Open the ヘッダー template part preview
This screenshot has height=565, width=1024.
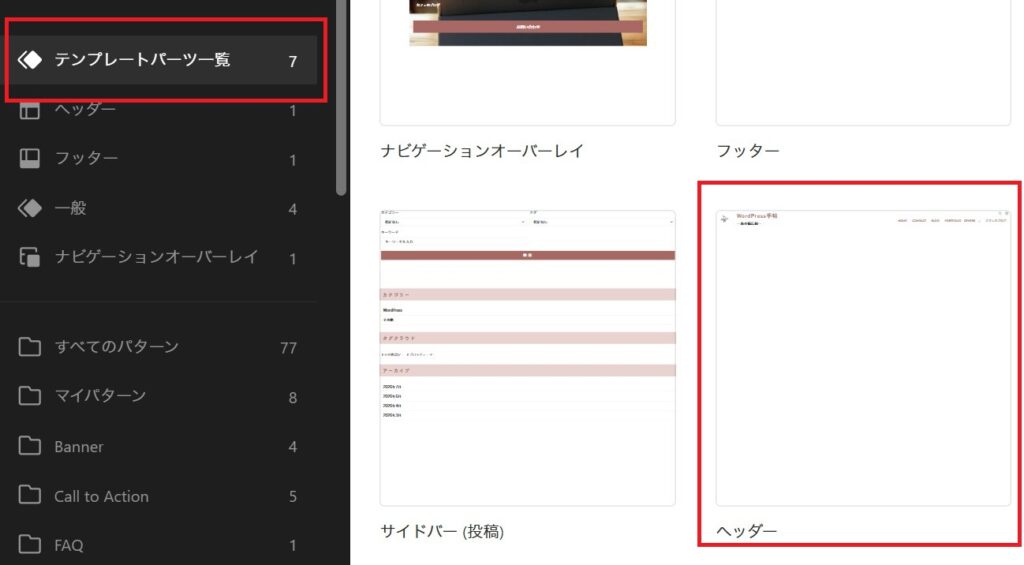pyautogui.click(x=863, y=358)
